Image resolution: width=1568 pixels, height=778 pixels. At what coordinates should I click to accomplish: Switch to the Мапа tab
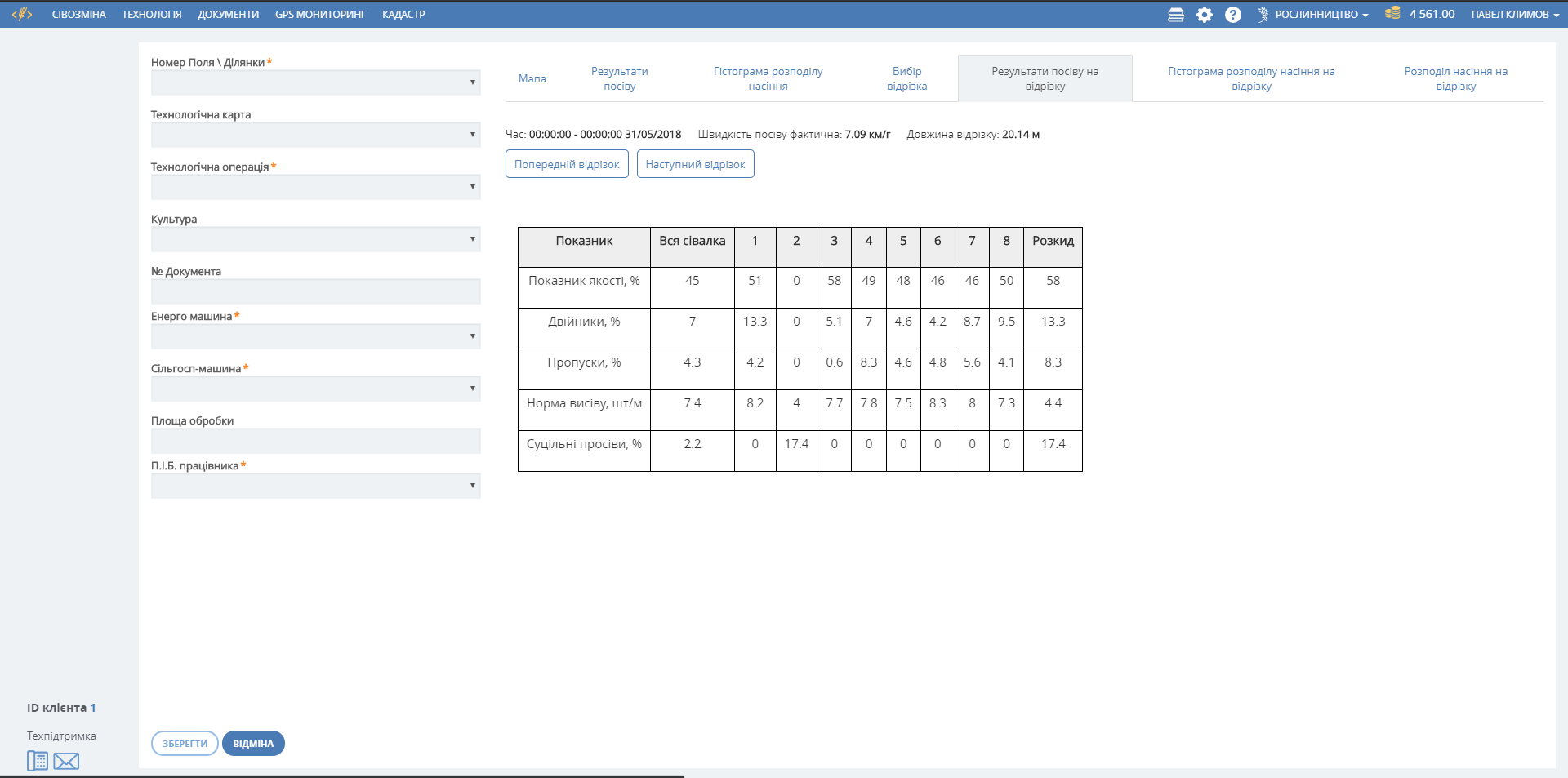click(x=532, y=78)
